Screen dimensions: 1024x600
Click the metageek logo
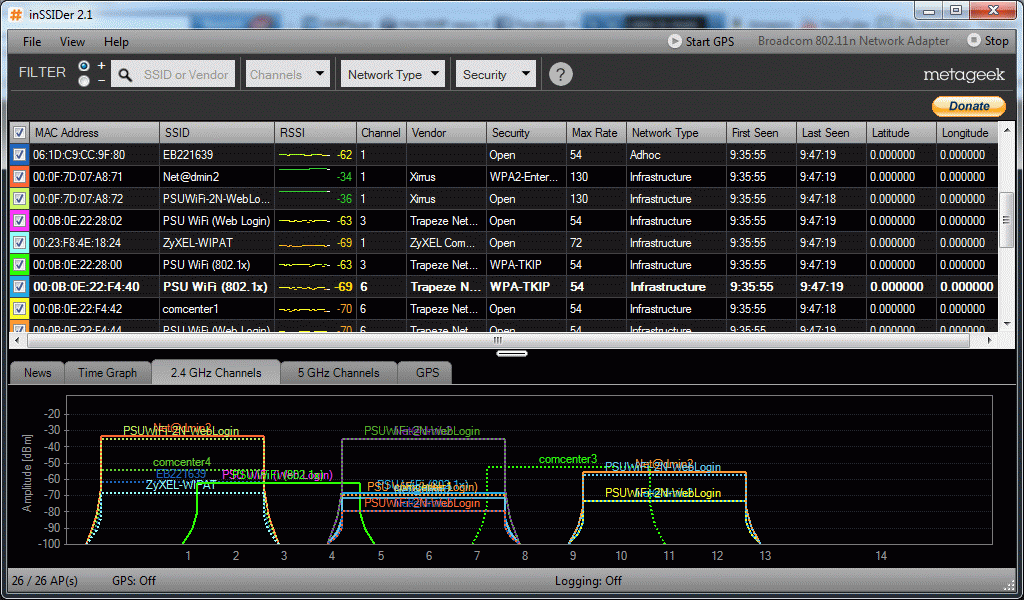point(963,75)
